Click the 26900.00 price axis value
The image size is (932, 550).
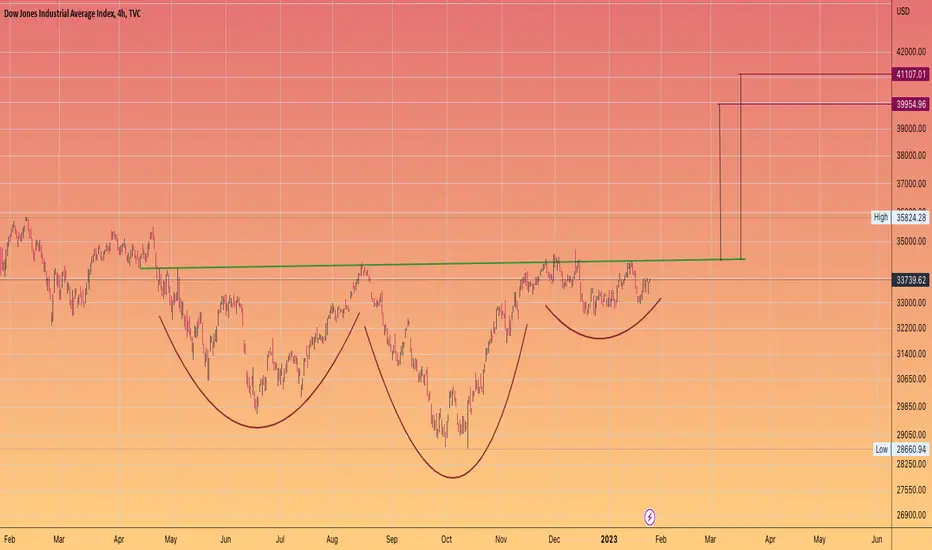[911, 515]
